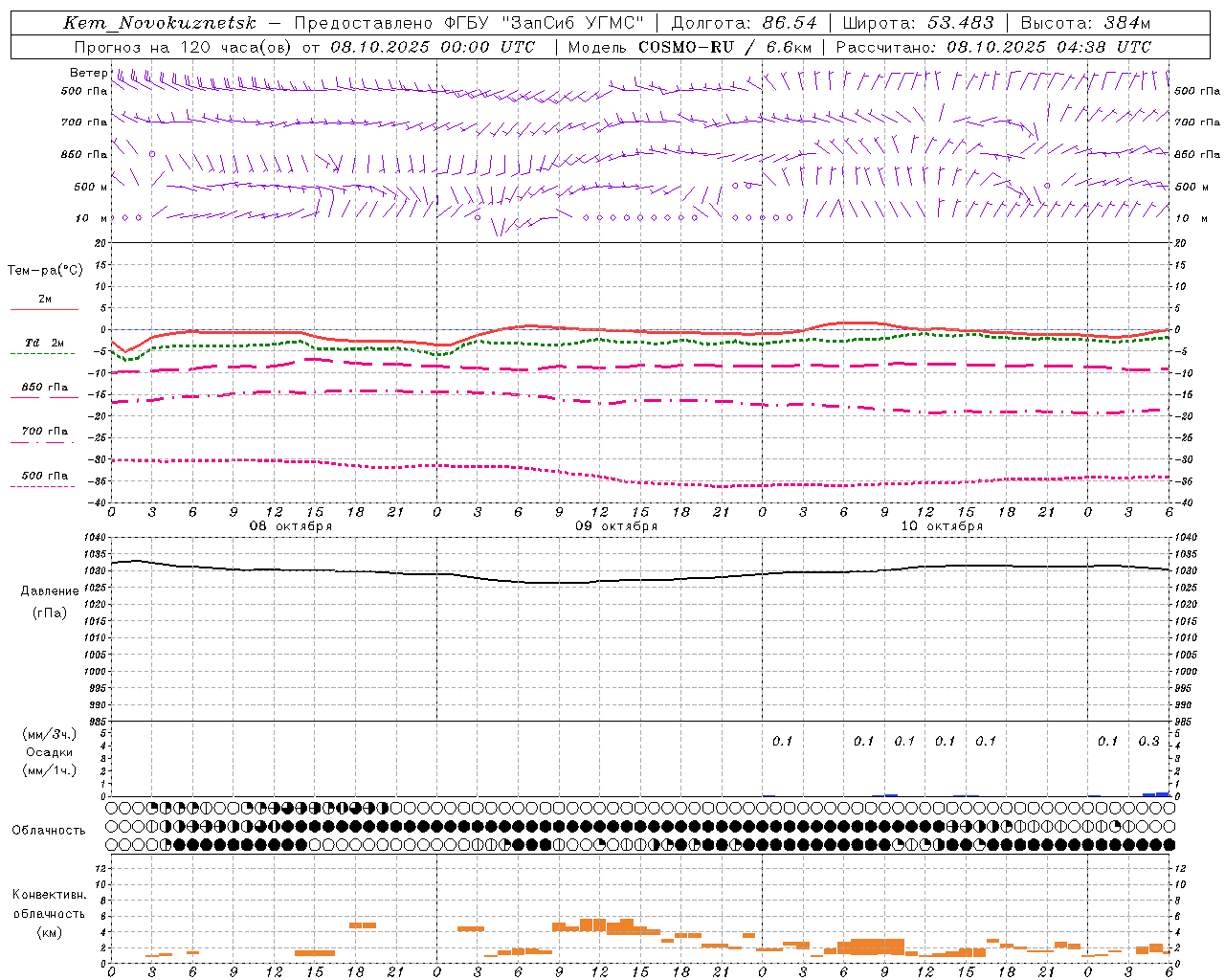Click the pink dash-dot '700 гПа' legend line
Image resolution: width=1225 pixels, height=980 pixels.
[42, 442]
